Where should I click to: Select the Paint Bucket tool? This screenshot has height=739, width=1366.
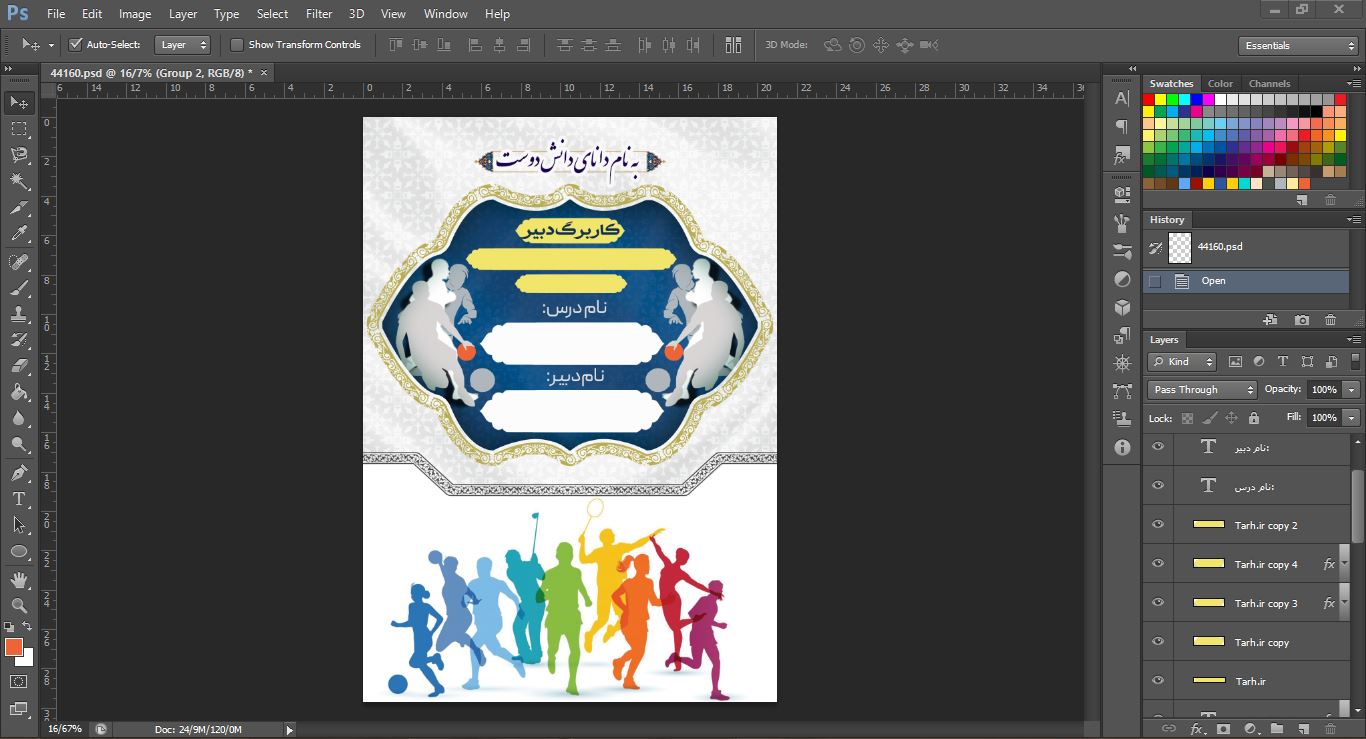click(x=19, y=392)
